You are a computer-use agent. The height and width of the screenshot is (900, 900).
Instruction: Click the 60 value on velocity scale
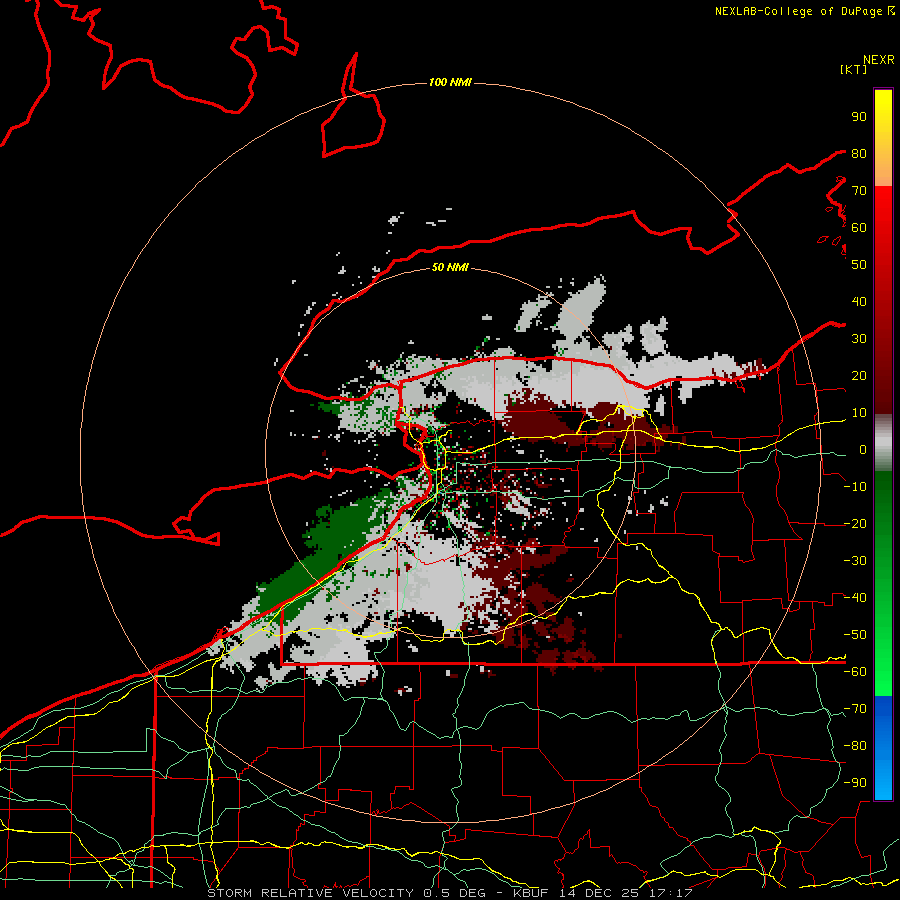coord(859,227)
